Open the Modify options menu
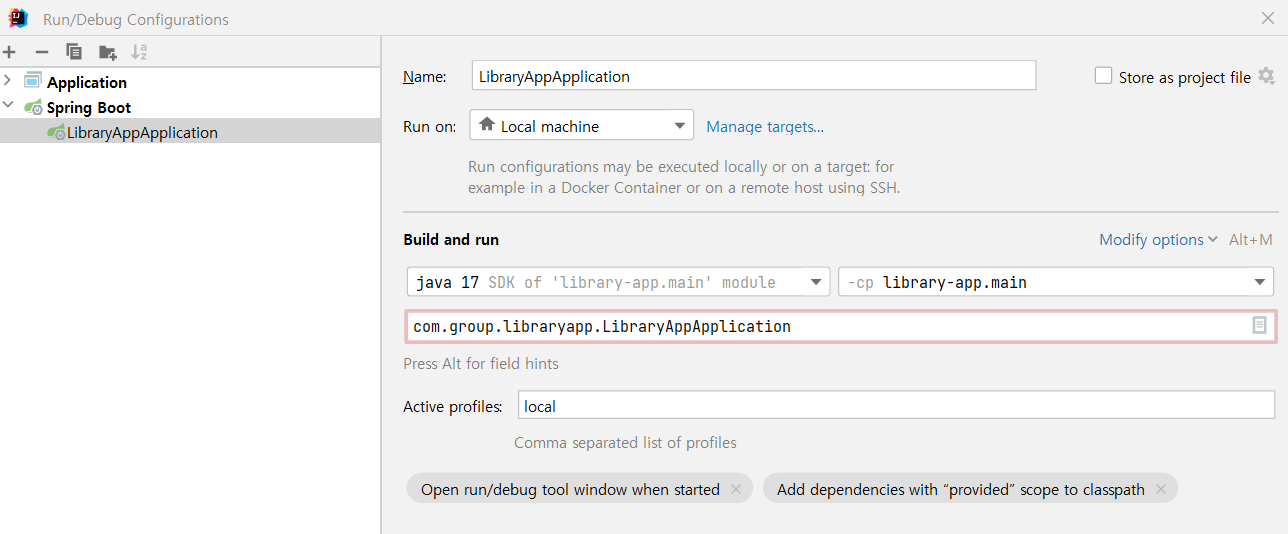This screenshot has width=1288, height=534. [1158, 239]
